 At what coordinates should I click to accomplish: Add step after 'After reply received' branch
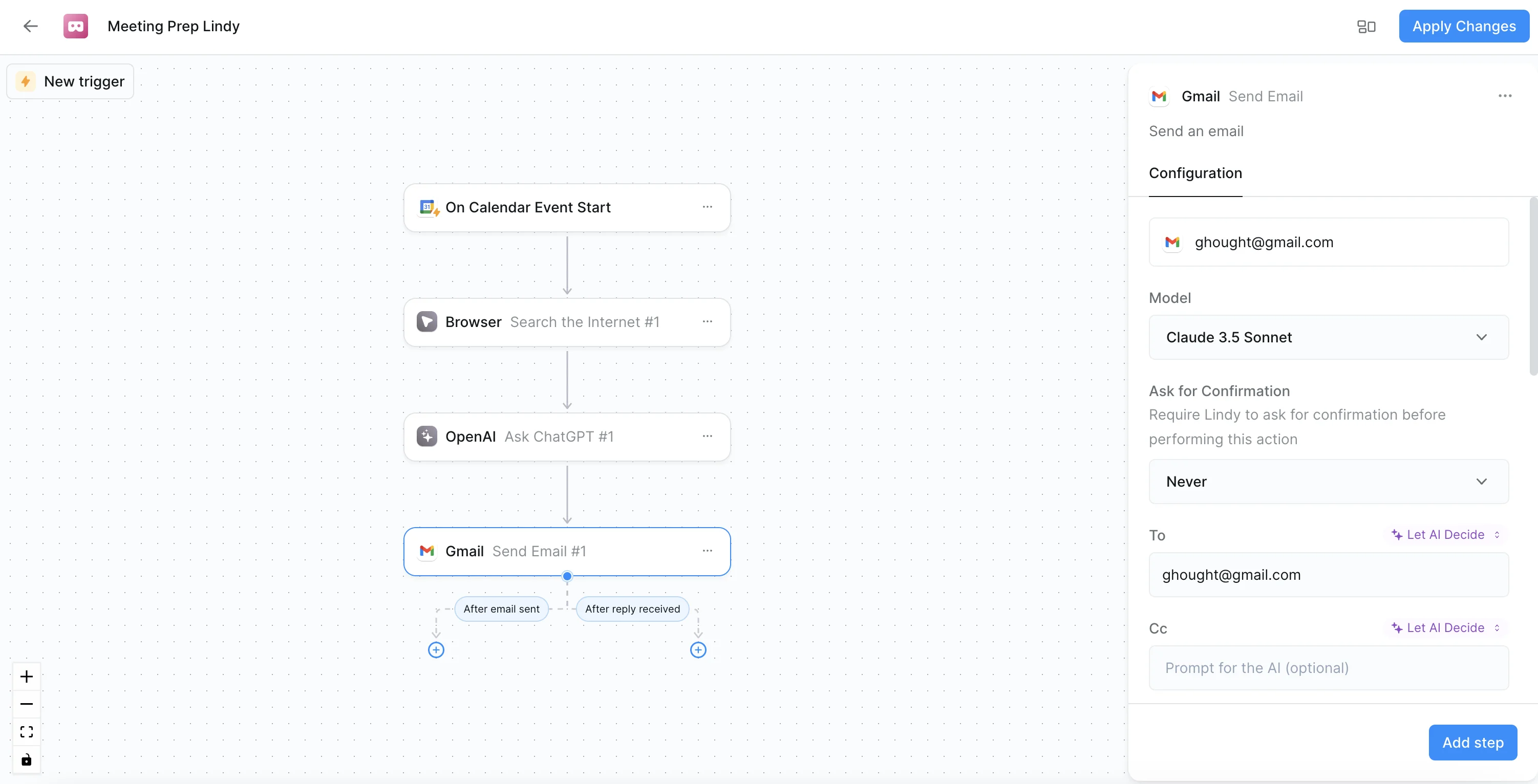pyautogui.click(x=698, y=650)
